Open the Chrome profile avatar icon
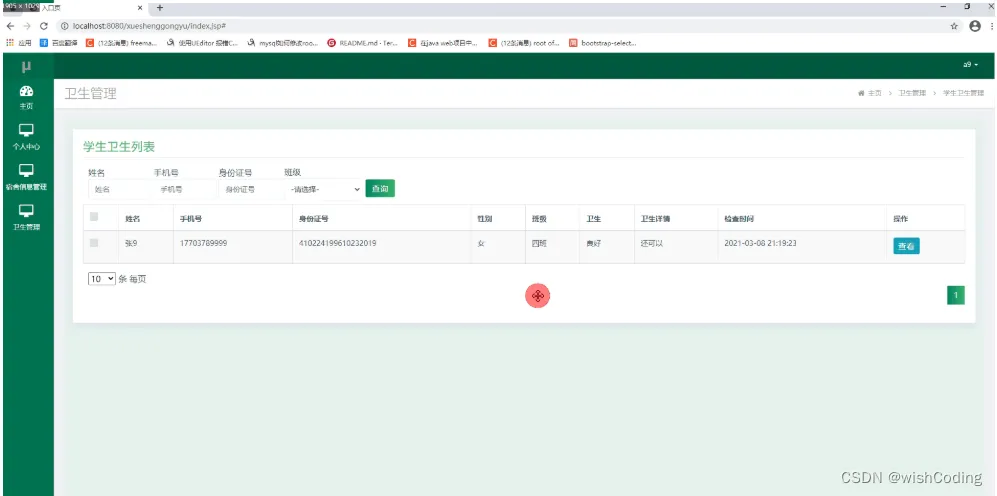The image size is (997, 496). click(975, 26)
